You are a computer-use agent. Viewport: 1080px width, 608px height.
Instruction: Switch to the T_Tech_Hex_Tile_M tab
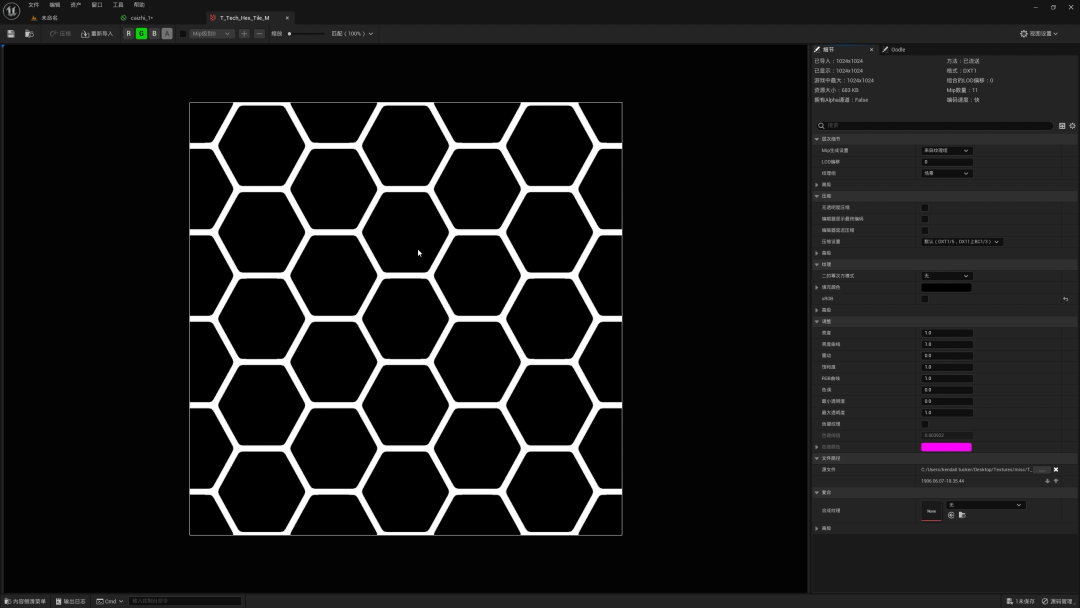(x=245, y=18)
